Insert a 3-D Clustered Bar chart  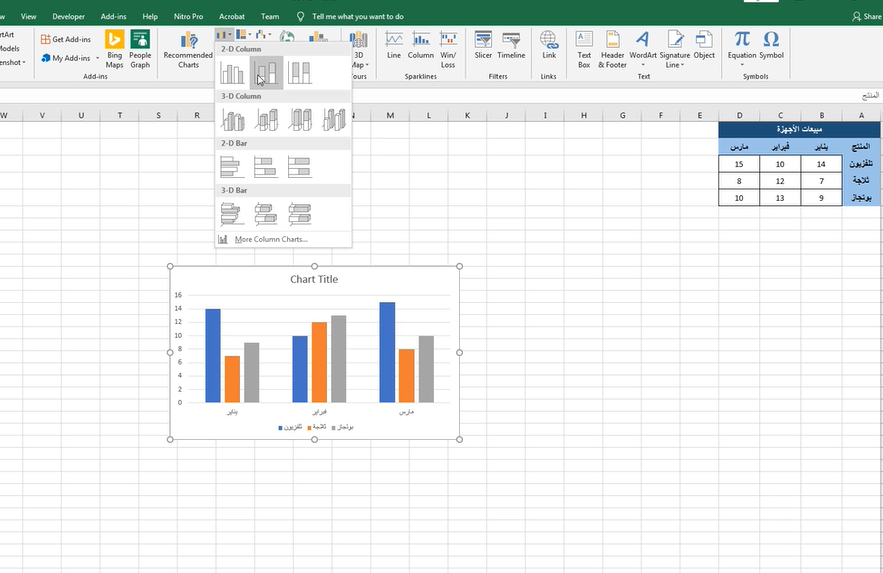coord(232,214)
